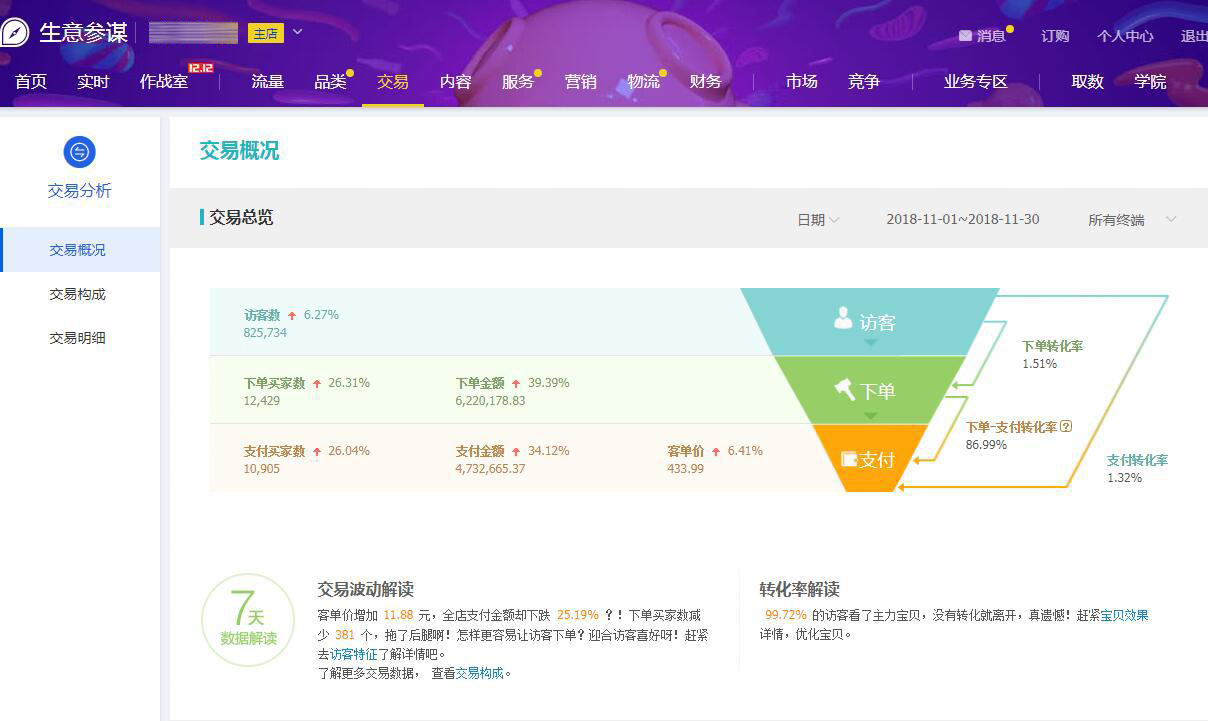Click the 交易分析 circular sidebar icon
The image size is (1208, 721).
click(79, 152)
